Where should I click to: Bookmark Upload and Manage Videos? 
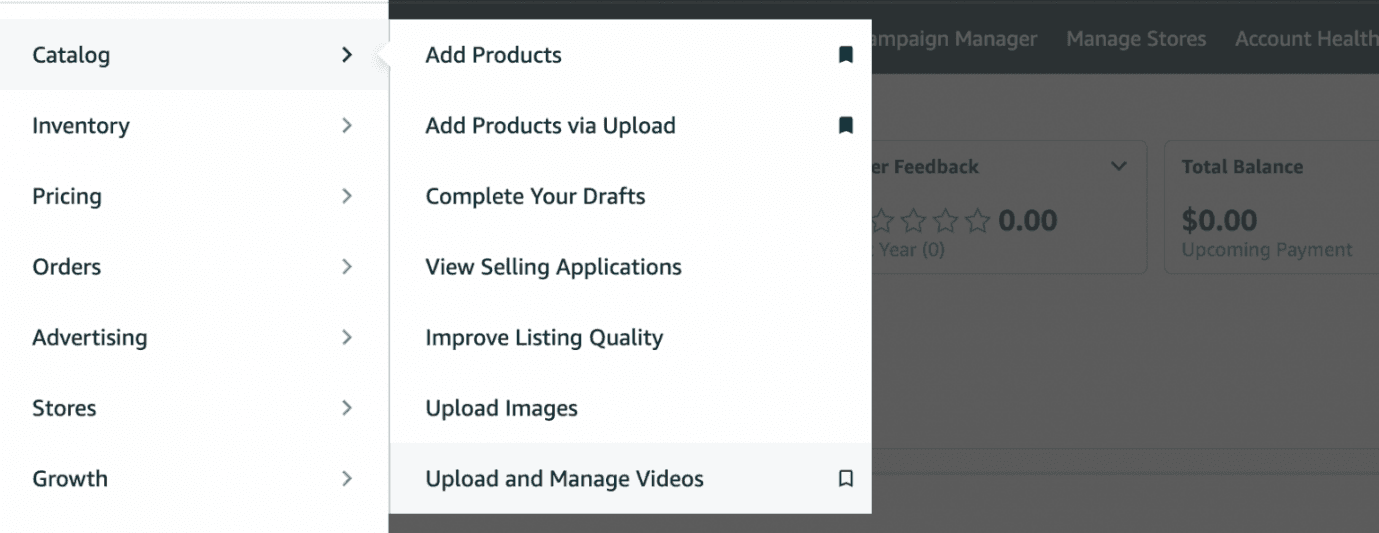click(x=845, y=479)
